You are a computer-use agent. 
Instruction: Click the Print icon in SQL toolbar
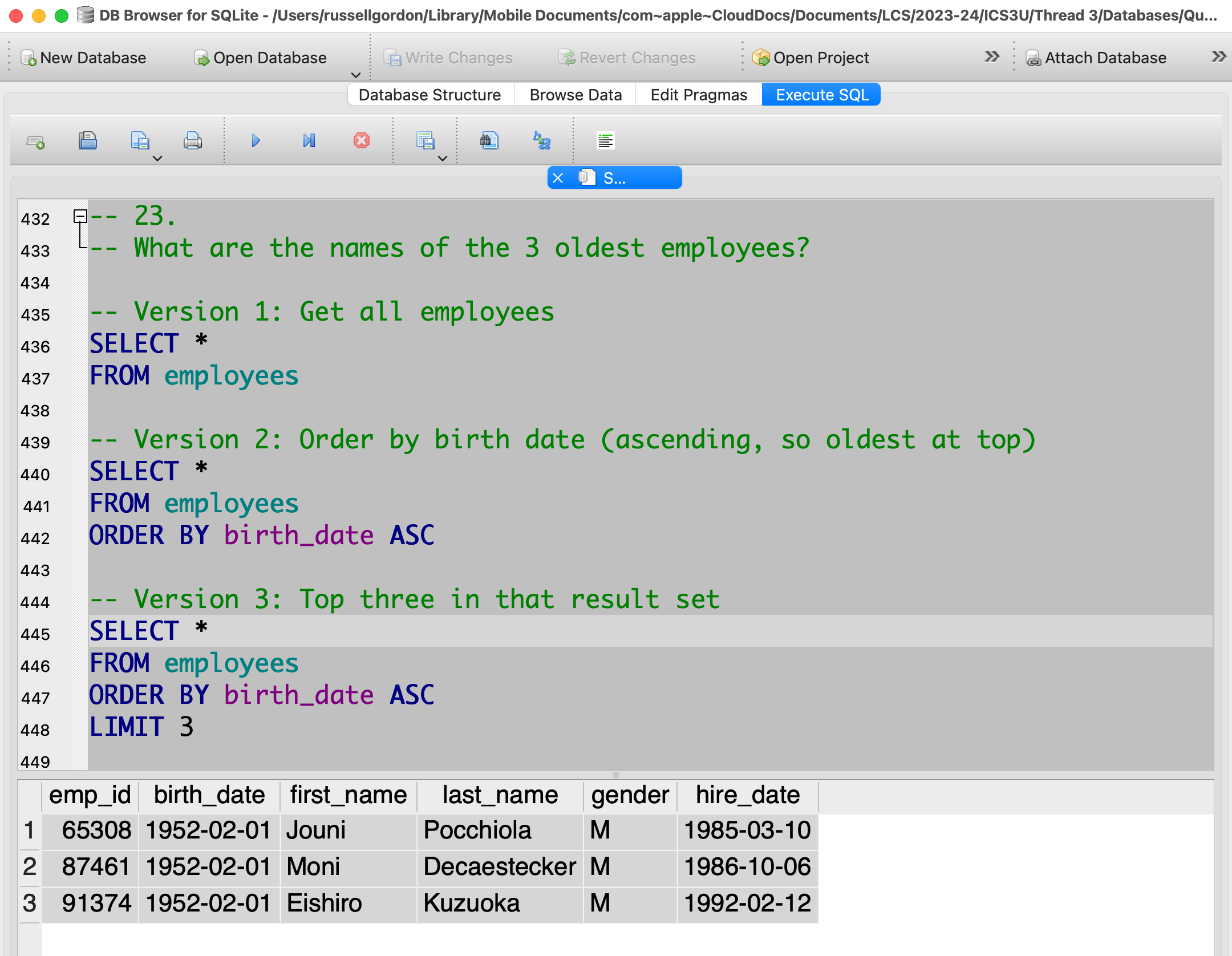[192, 141]
